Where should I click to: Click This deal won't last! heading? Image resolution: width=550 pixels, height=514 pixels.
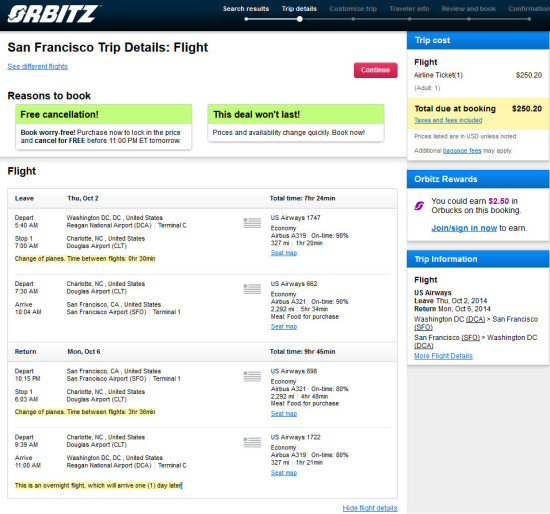[x=256, y=114]
